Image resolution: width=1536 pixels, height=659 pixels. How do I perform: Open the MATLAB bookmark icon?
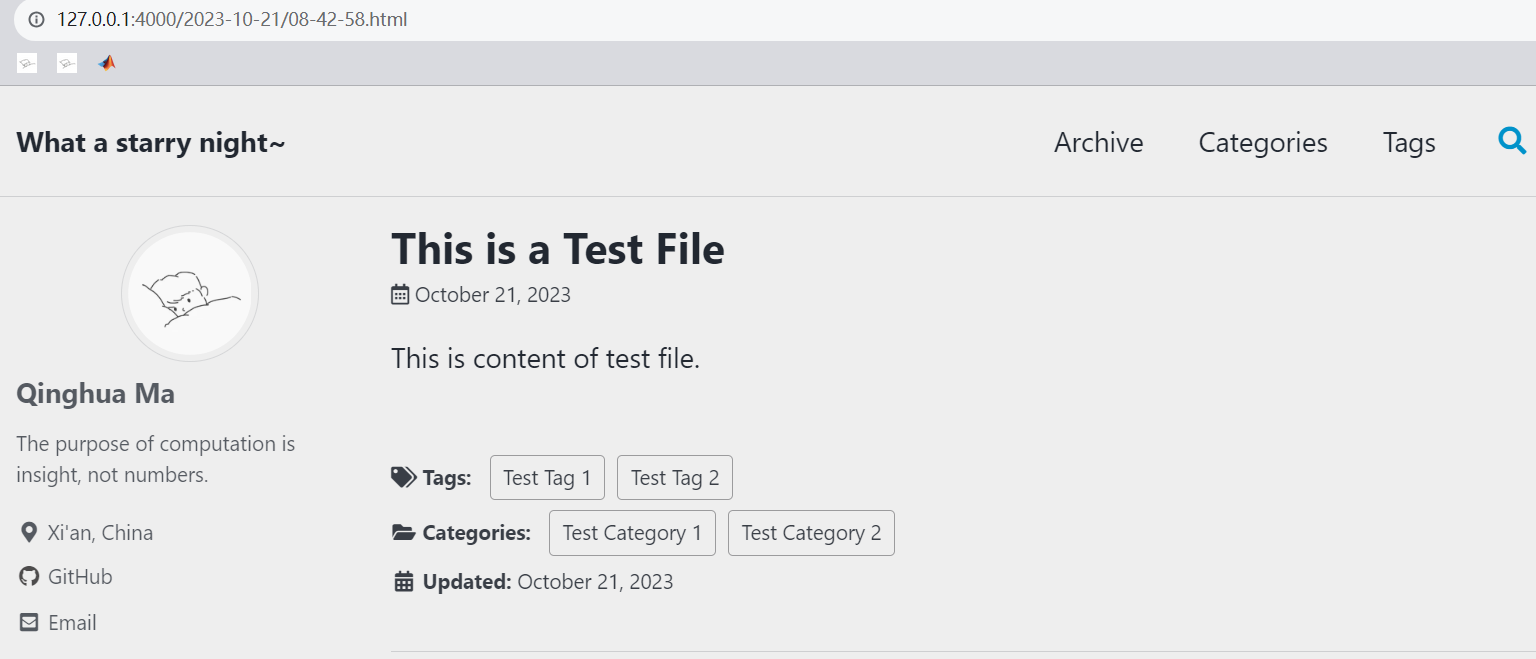pyautogui.click(x=107, y=63)
